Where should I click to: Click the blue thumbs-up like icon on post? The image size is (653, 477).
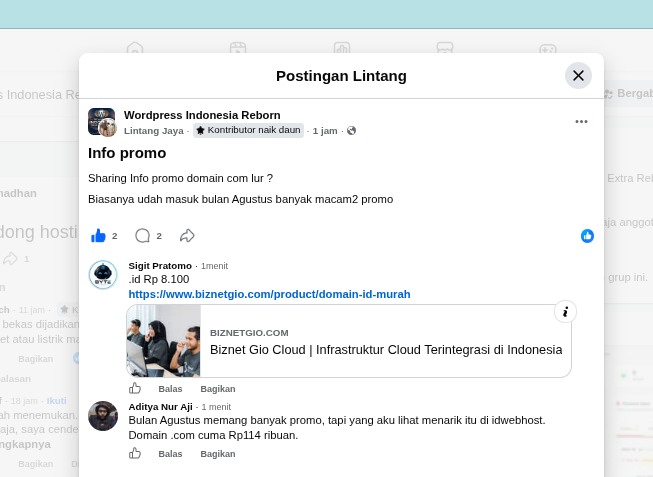(98, 236)
